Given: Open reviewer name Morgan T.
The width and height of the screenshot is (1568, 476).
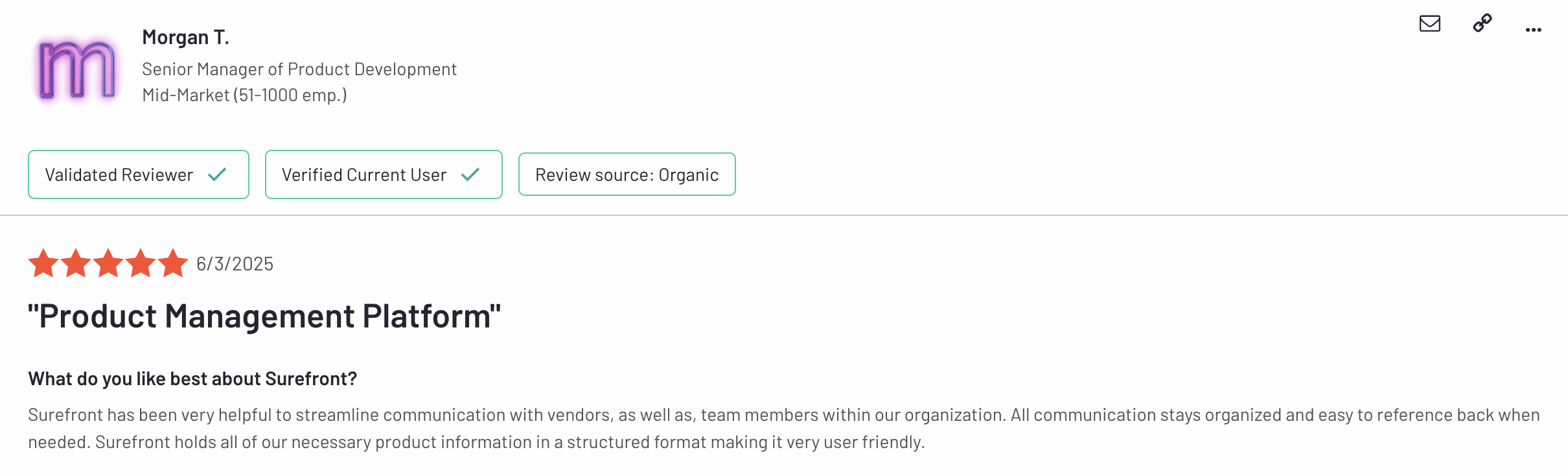Looking at the screenshot, I should pyautogui.click(x=185, y=38).
